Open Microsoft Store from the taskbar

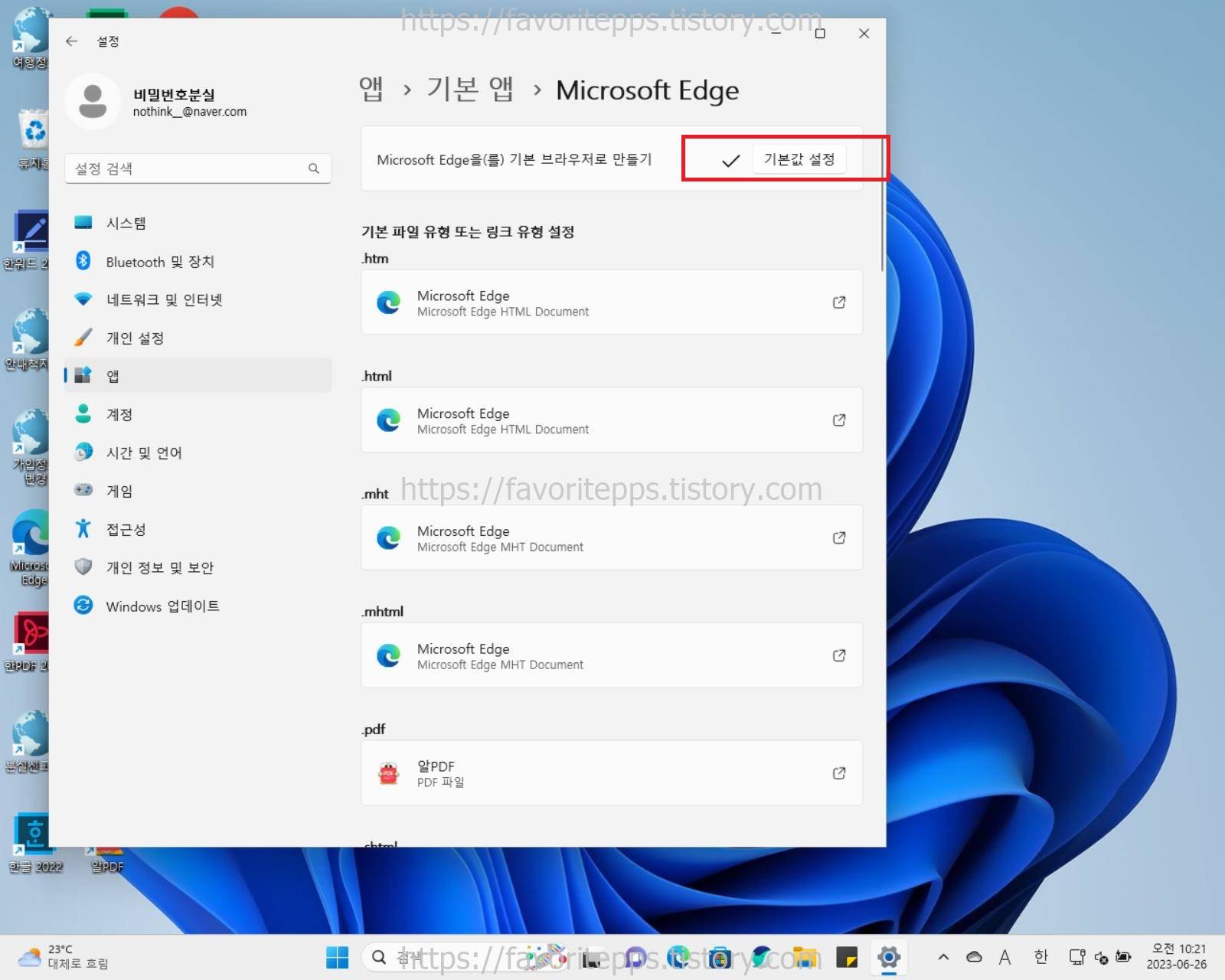tap(720, 957)
